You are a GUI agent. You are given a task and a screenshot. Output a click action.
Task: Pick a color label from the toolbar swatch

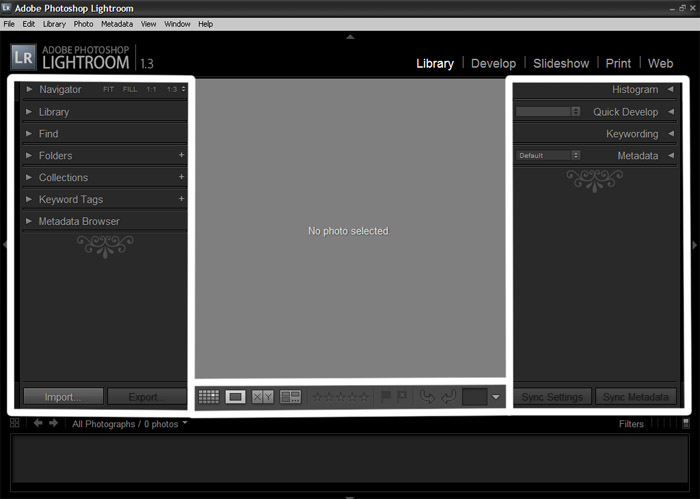pos(474,396)
